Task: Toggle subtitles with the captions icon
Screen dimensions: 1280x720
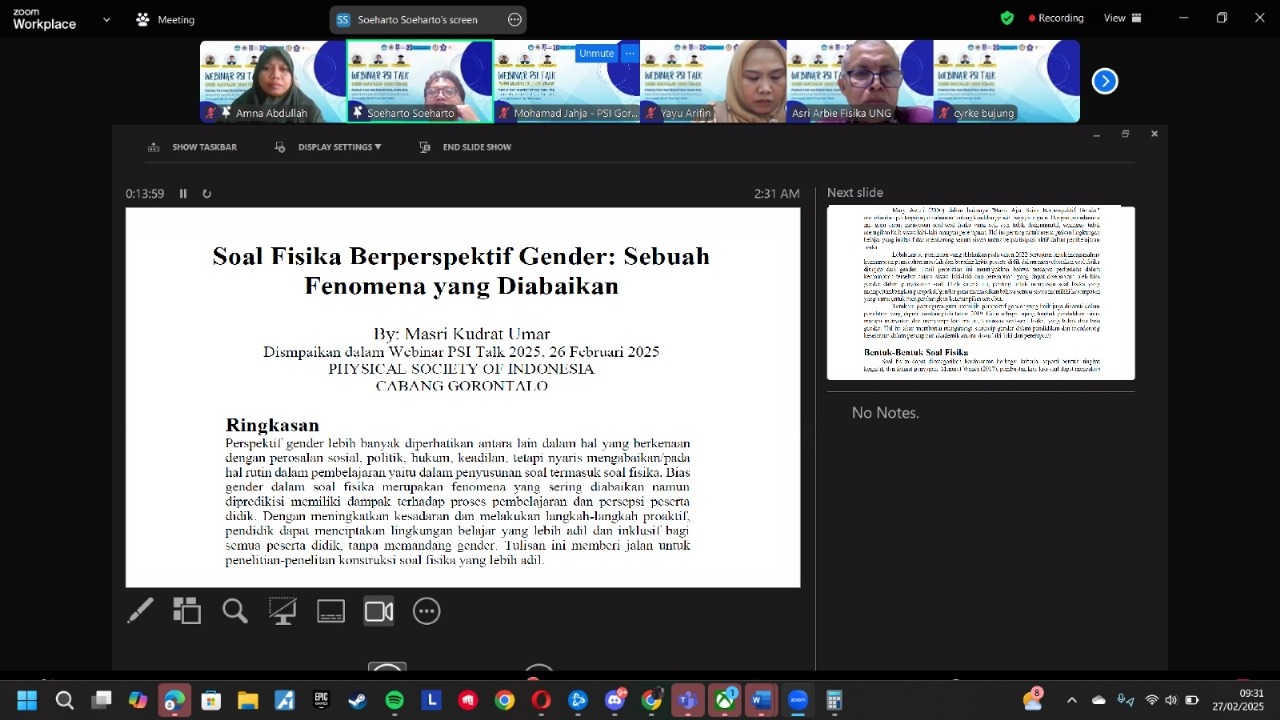Action: tap(331, 610)
